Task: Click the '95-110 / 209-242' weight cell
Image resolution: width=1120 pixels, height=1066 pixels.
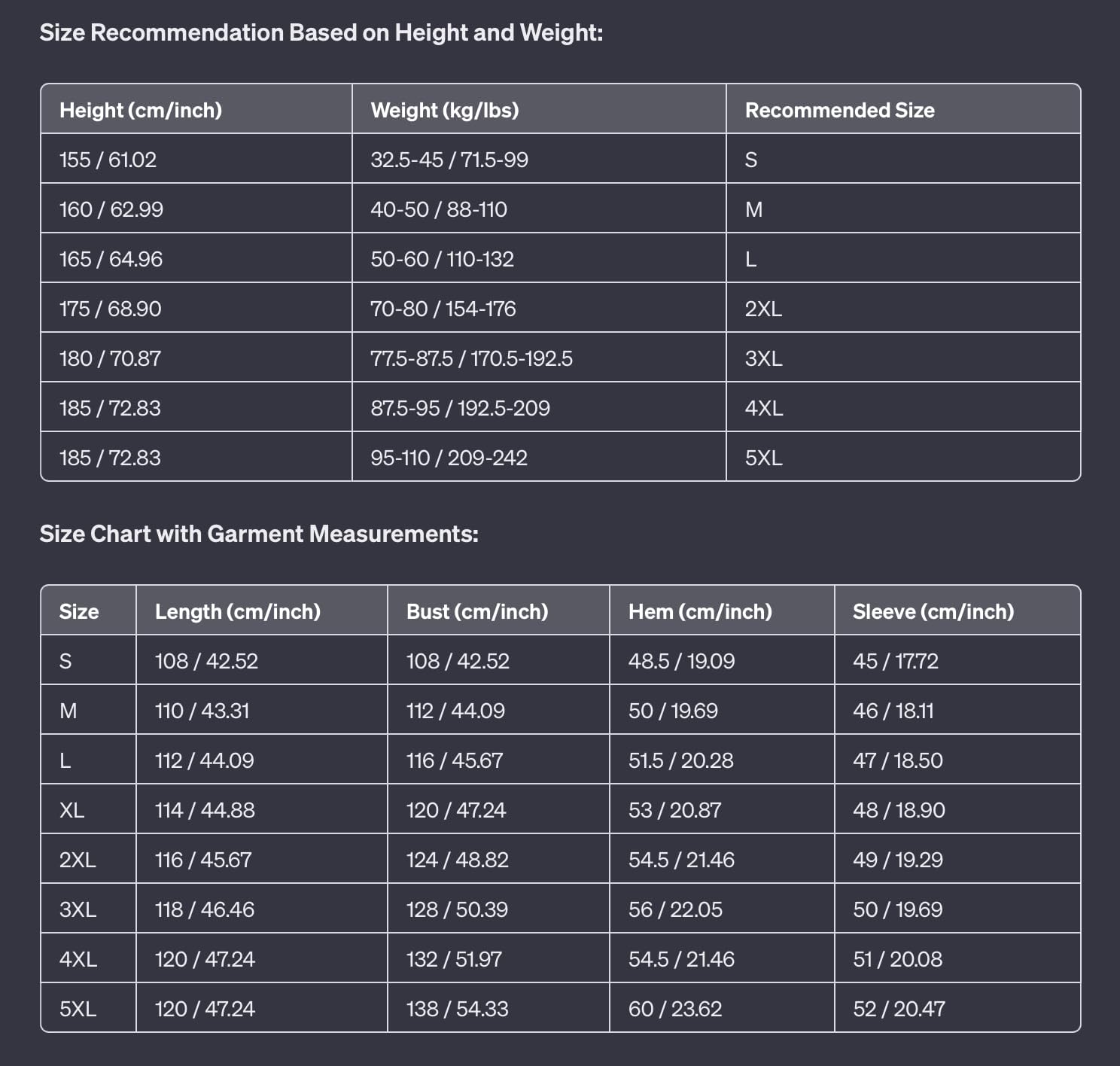Action: click(x=449, y=458)
